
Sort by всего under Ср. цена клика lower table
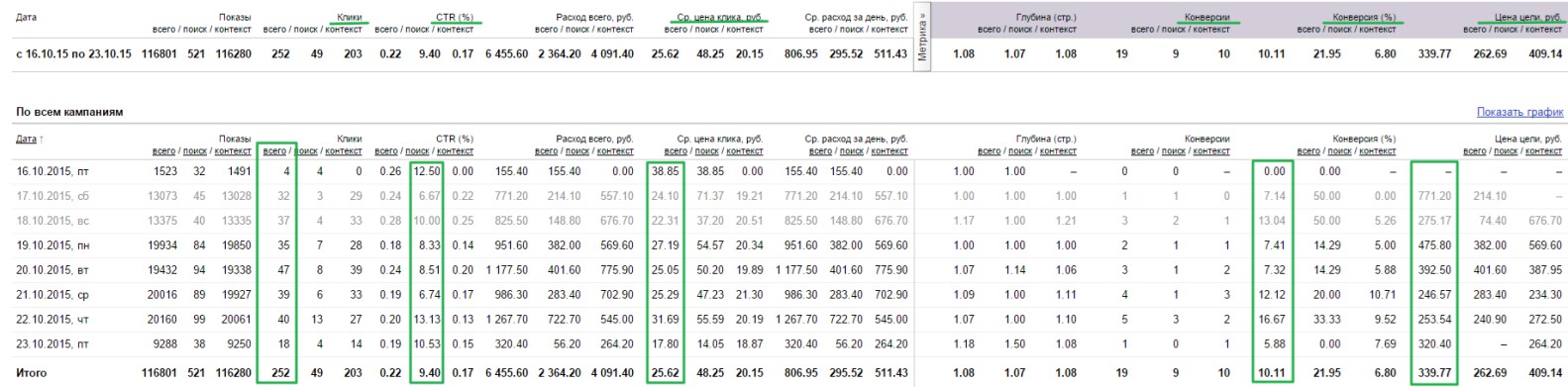tap(676, 151)
